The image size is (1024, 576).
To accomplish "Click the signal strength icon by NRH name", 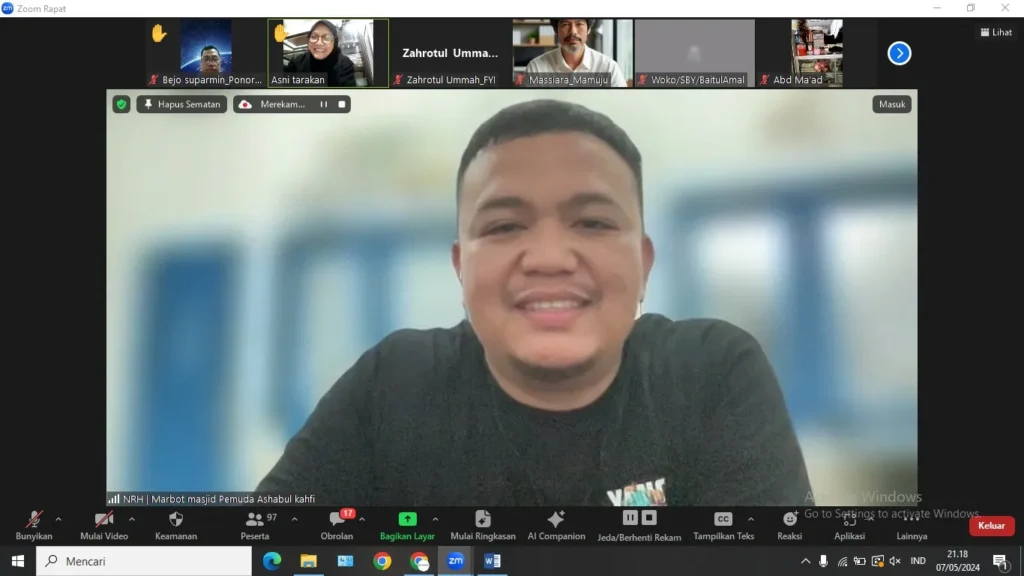I will [114, 499].
